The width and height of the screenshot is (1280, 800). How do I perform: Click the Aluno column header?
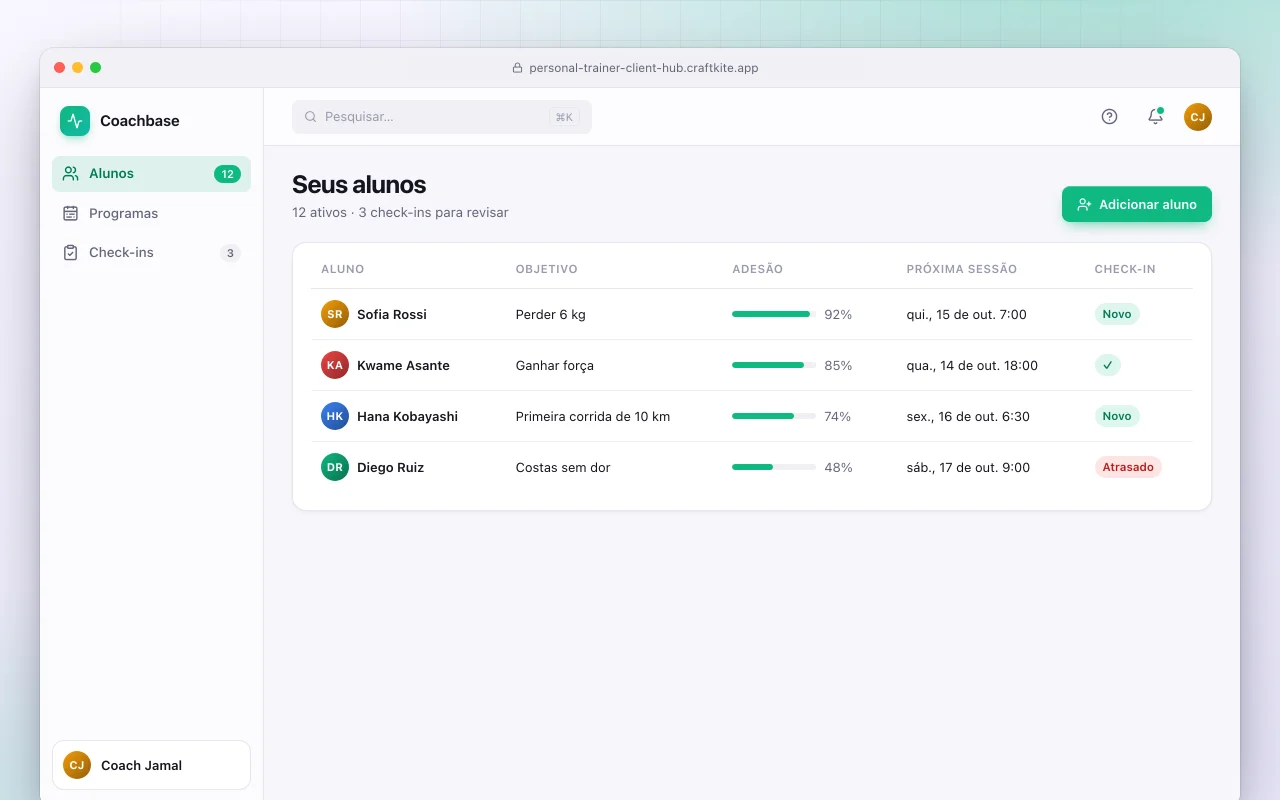tap(343, 269)
